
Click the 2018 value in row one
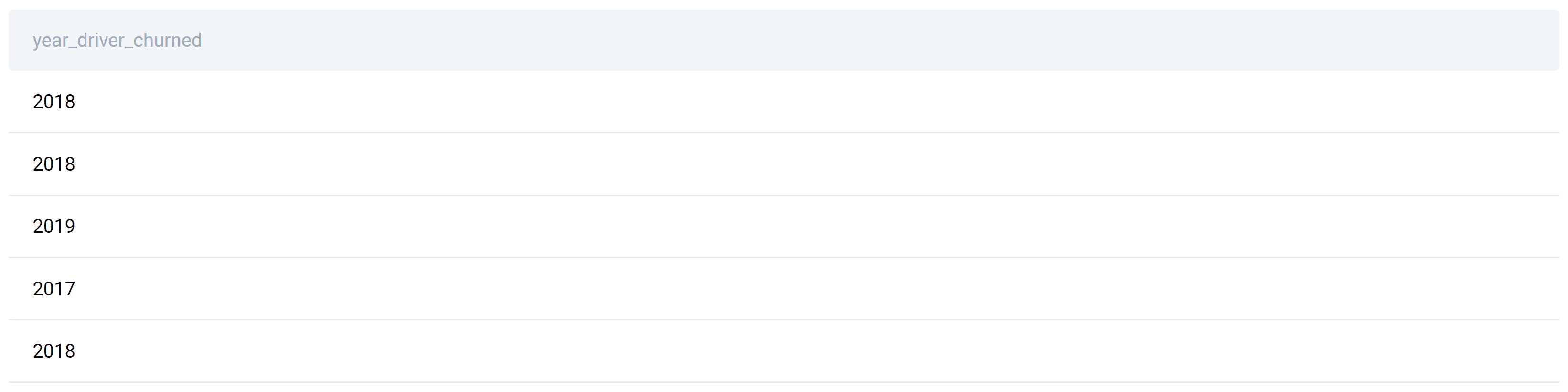pos(53,102)
